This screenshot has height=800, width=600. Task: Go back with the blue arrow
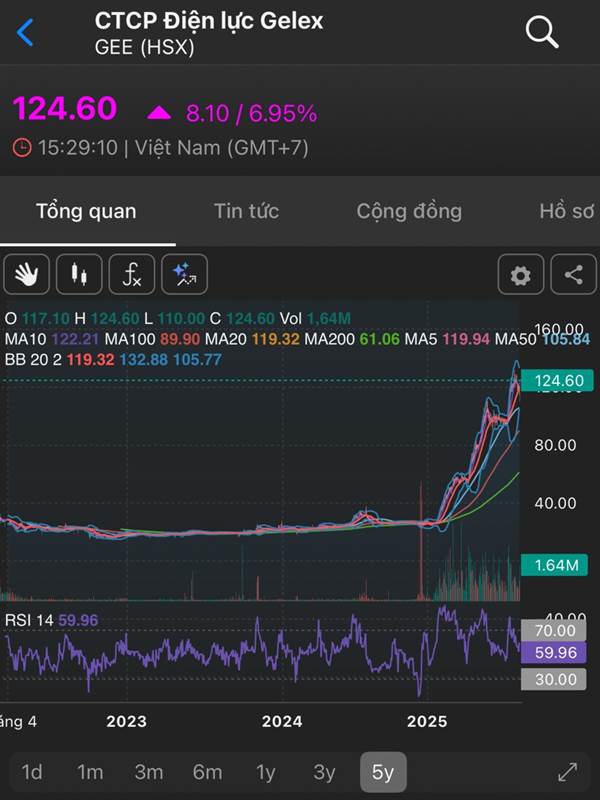tap(24, 32)
